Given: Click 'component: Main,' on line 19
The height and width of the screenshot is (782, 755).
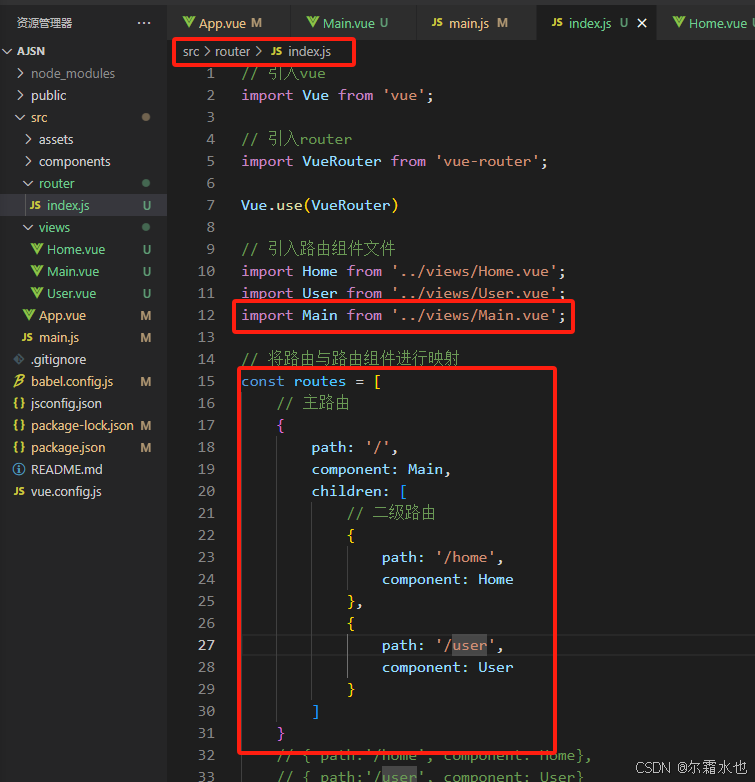Looking at the screenshot, I should tap(381, 469).
